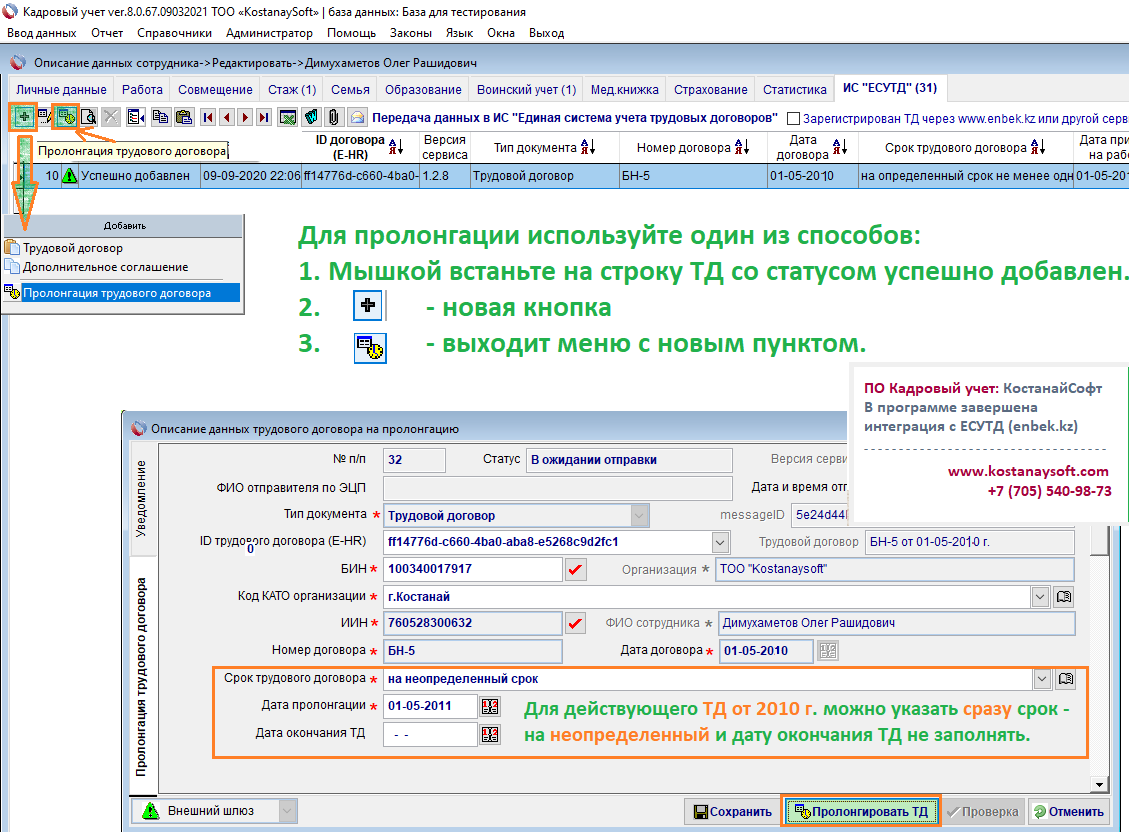Click the red checkmark next to ИИН field

pos(575,623)
